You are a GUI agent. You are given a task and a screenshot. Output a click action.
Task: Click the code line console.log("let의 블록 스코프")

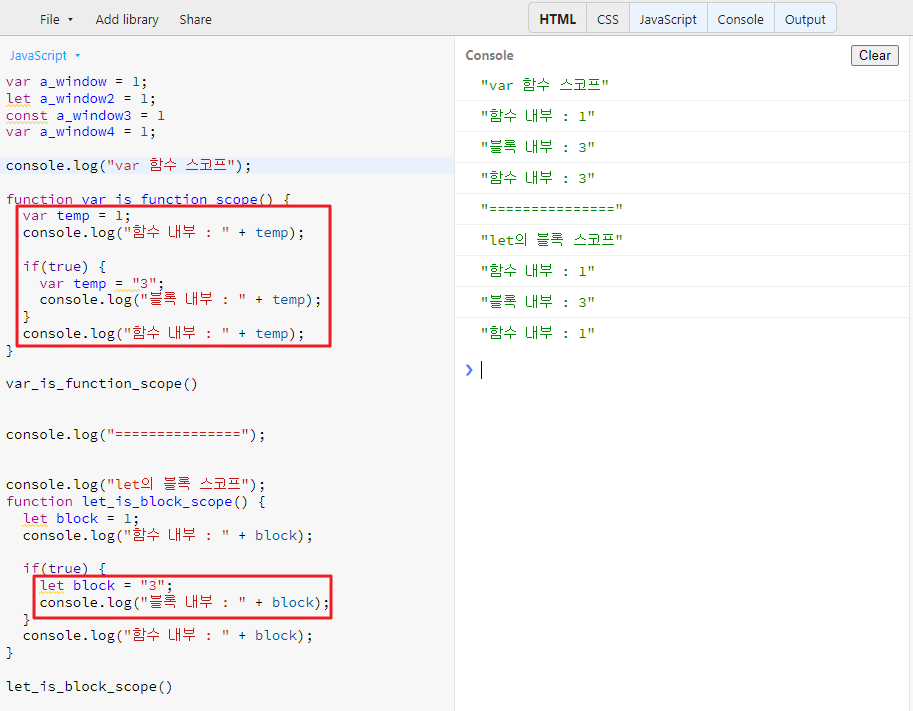(x=135, y=484)
